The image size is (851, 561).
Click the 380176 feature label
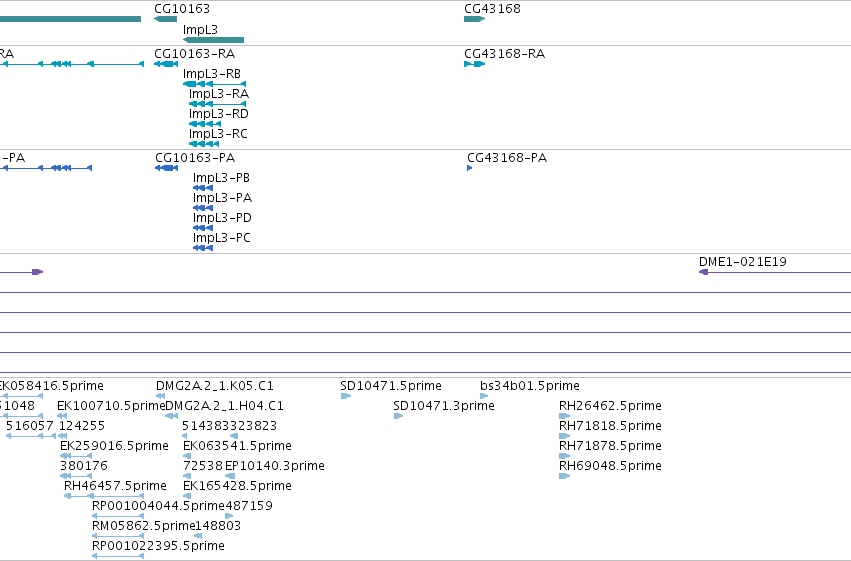[x=84, y=466]
